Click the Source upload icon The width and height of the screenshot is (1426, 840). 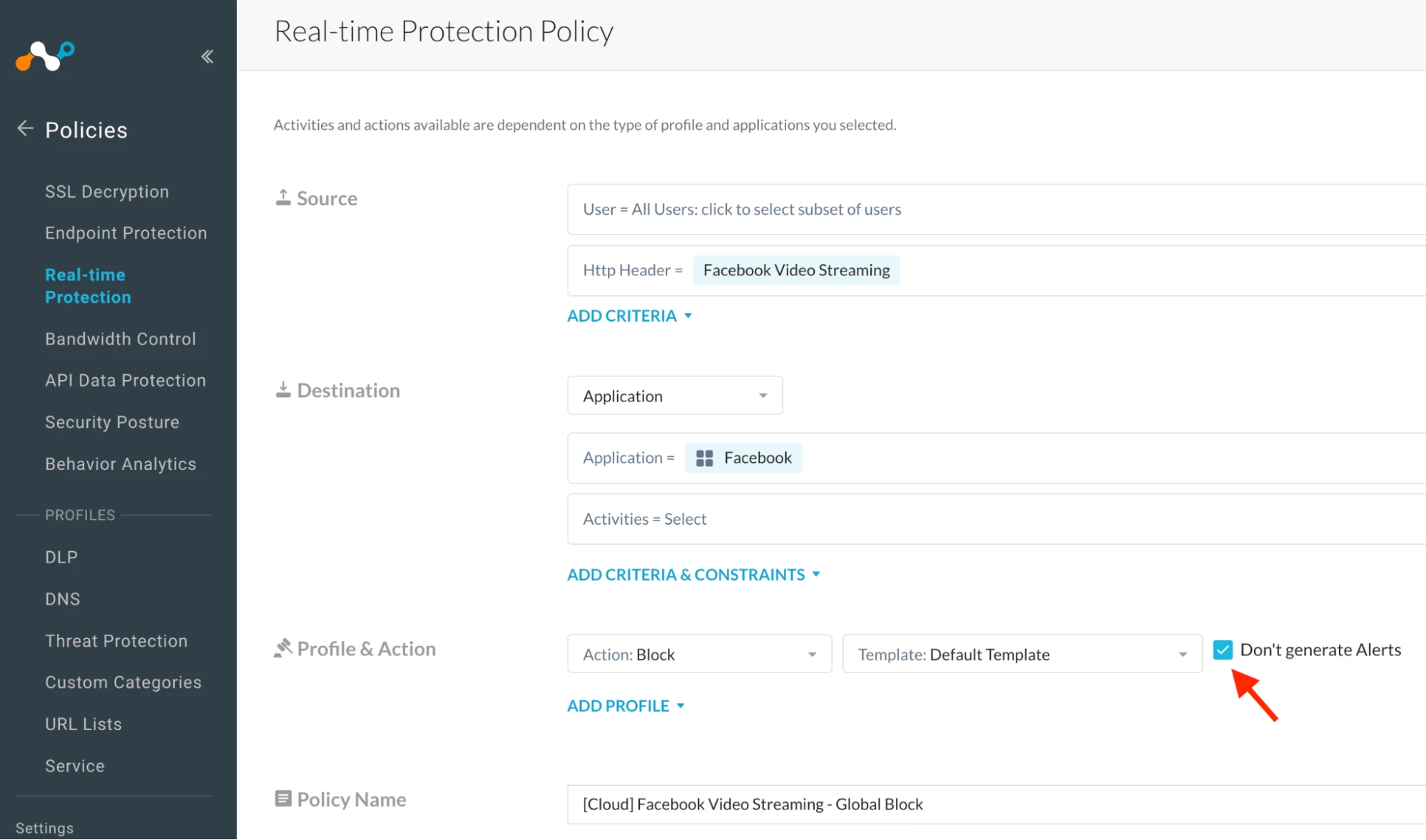click(x=283, y=198)
